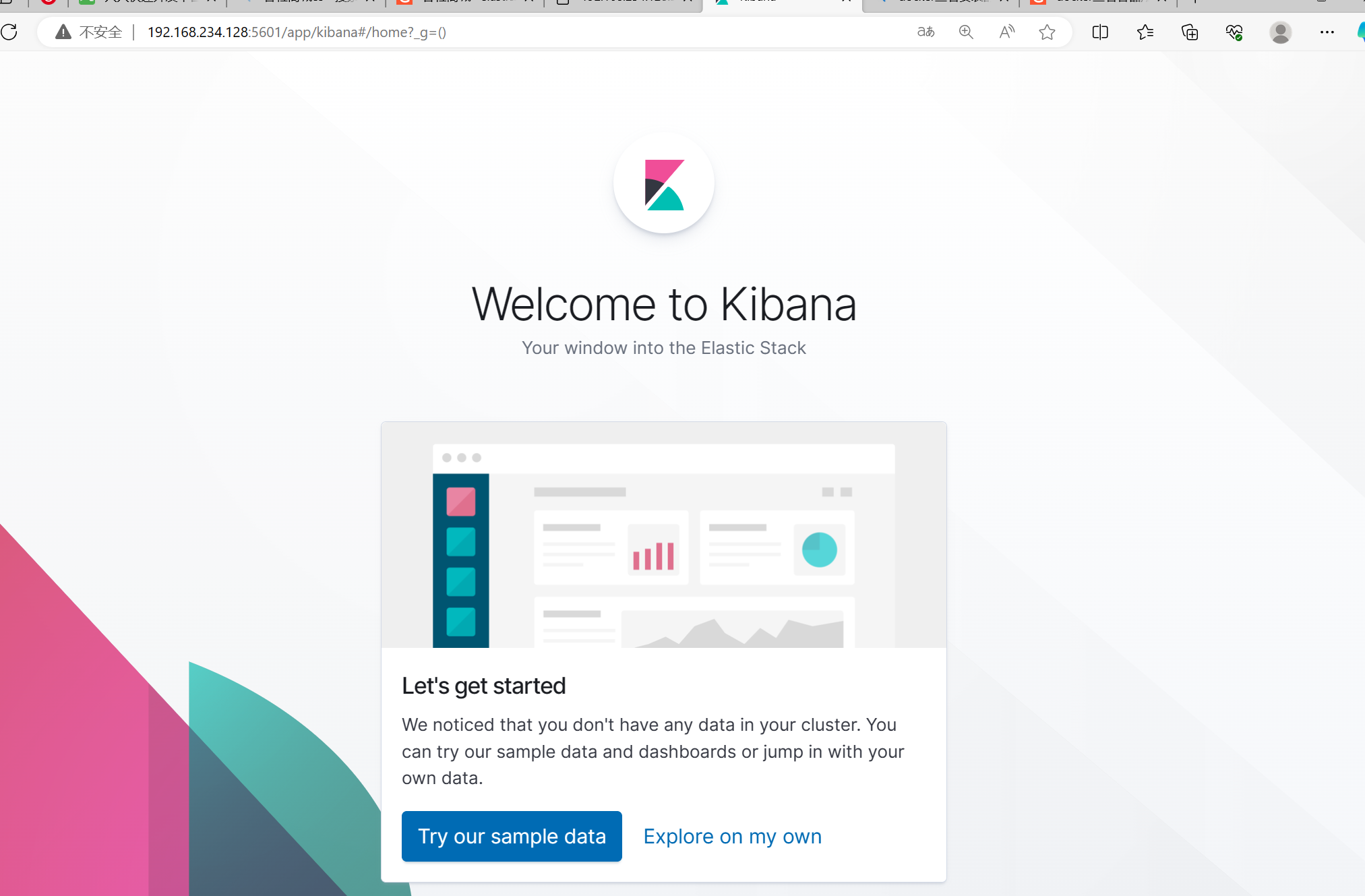The image size is (1365, 896).
Task: Click Try our sample data button
Action: 512,836
